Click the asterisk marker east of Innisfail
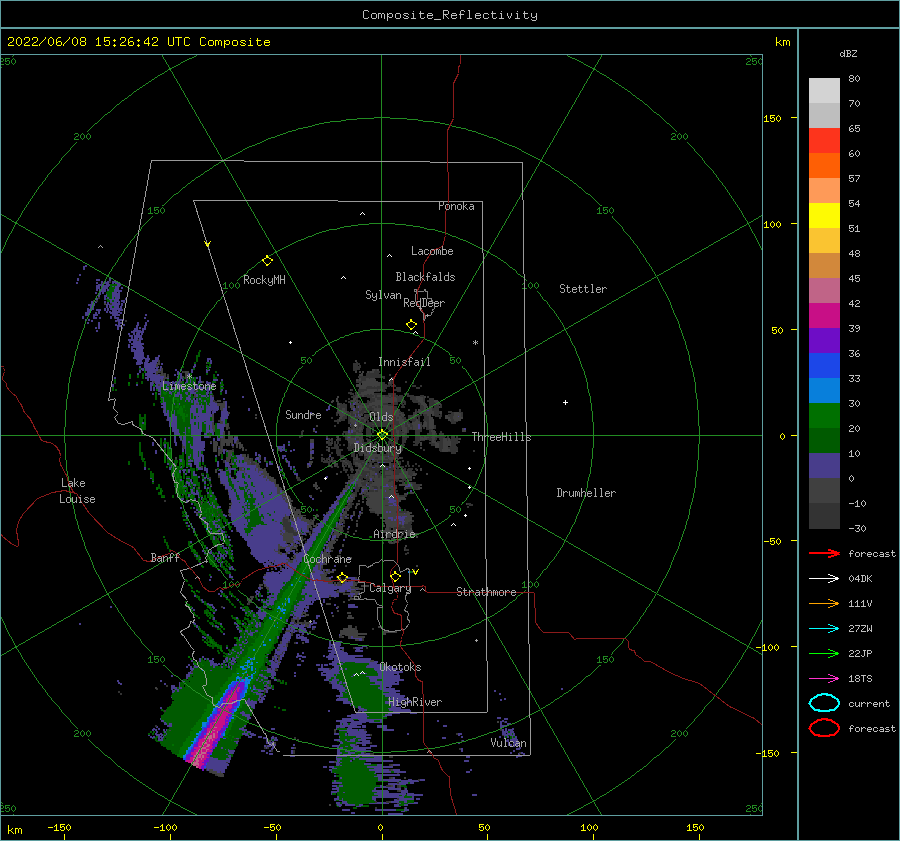This screenshot has height=841, width=900. pyautogui.click(x=475, y=343)
